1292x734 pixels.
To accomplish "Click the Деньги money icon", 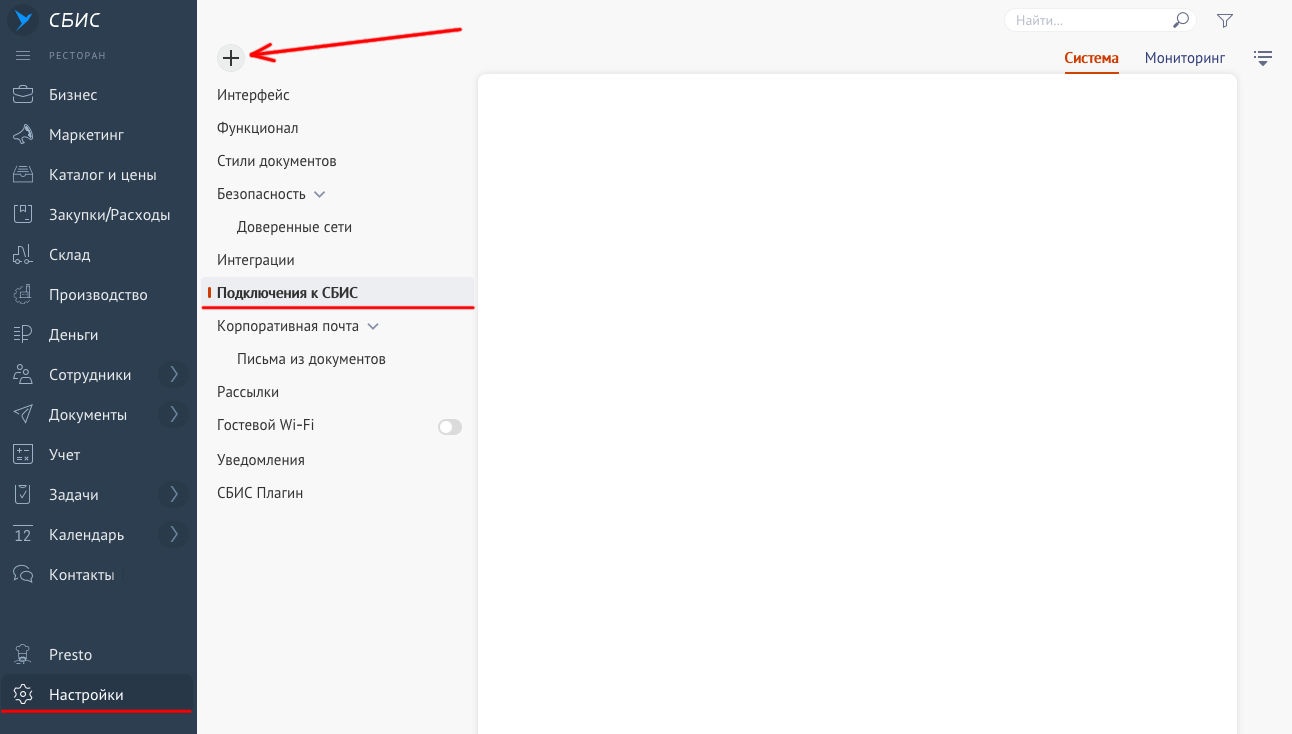I will tap(23, 335).
